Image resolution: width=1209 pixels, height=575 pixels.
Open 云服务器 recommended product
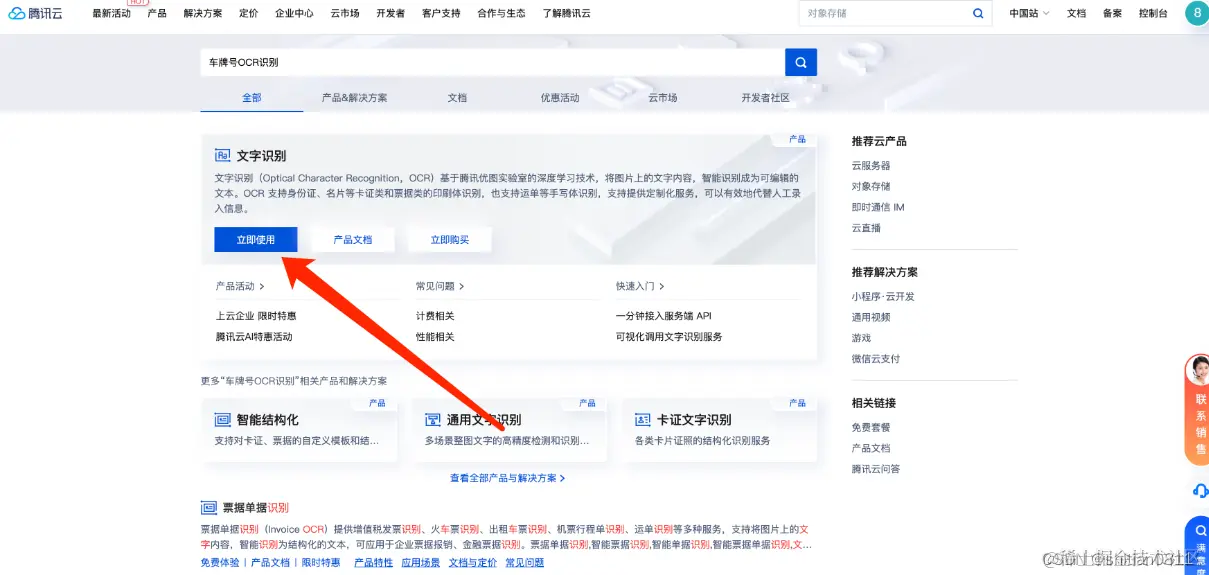[x=871, y=166]
